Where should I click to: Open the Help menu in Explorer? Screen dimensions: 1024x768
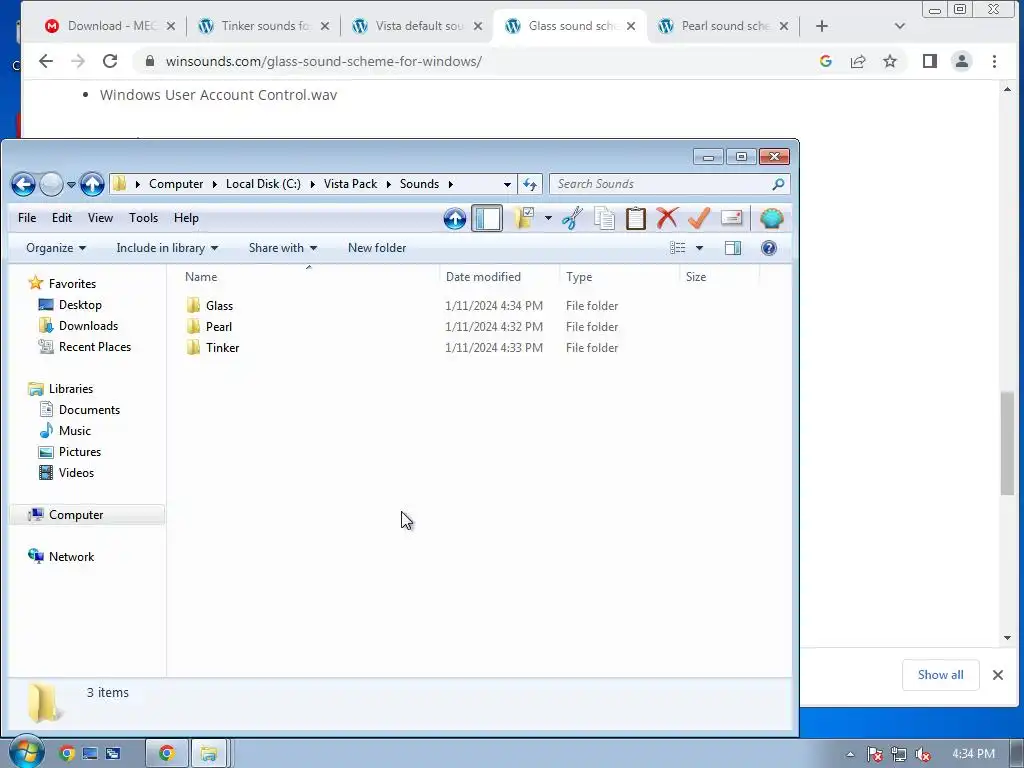[x=186, y=218]
